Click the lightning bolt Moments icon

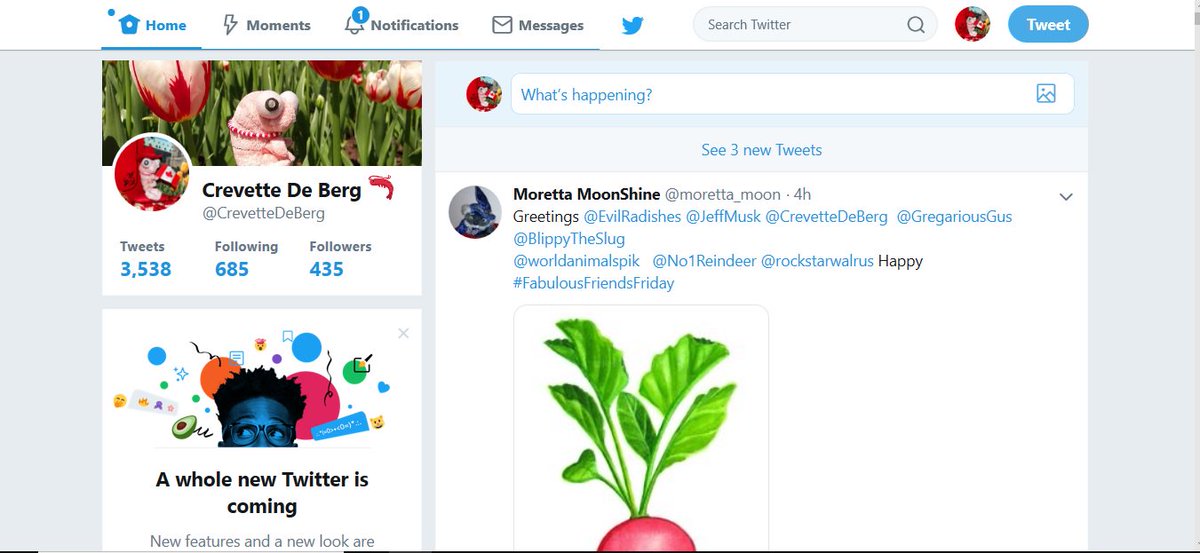[x=230, y=25]
